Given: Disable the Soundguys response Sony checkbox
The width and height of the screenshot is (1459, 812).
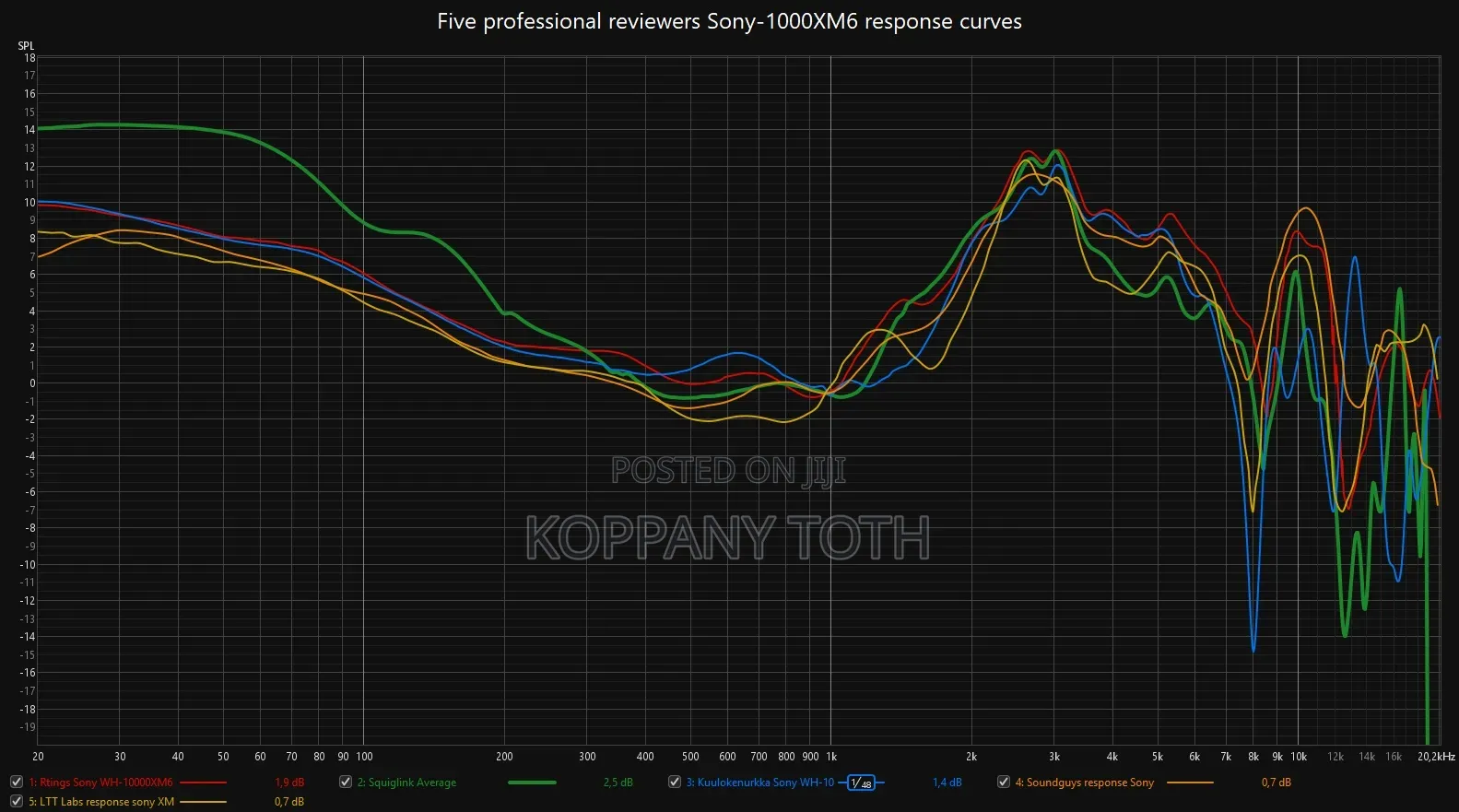Looking at the screenshot, I should pos(1004,782).
